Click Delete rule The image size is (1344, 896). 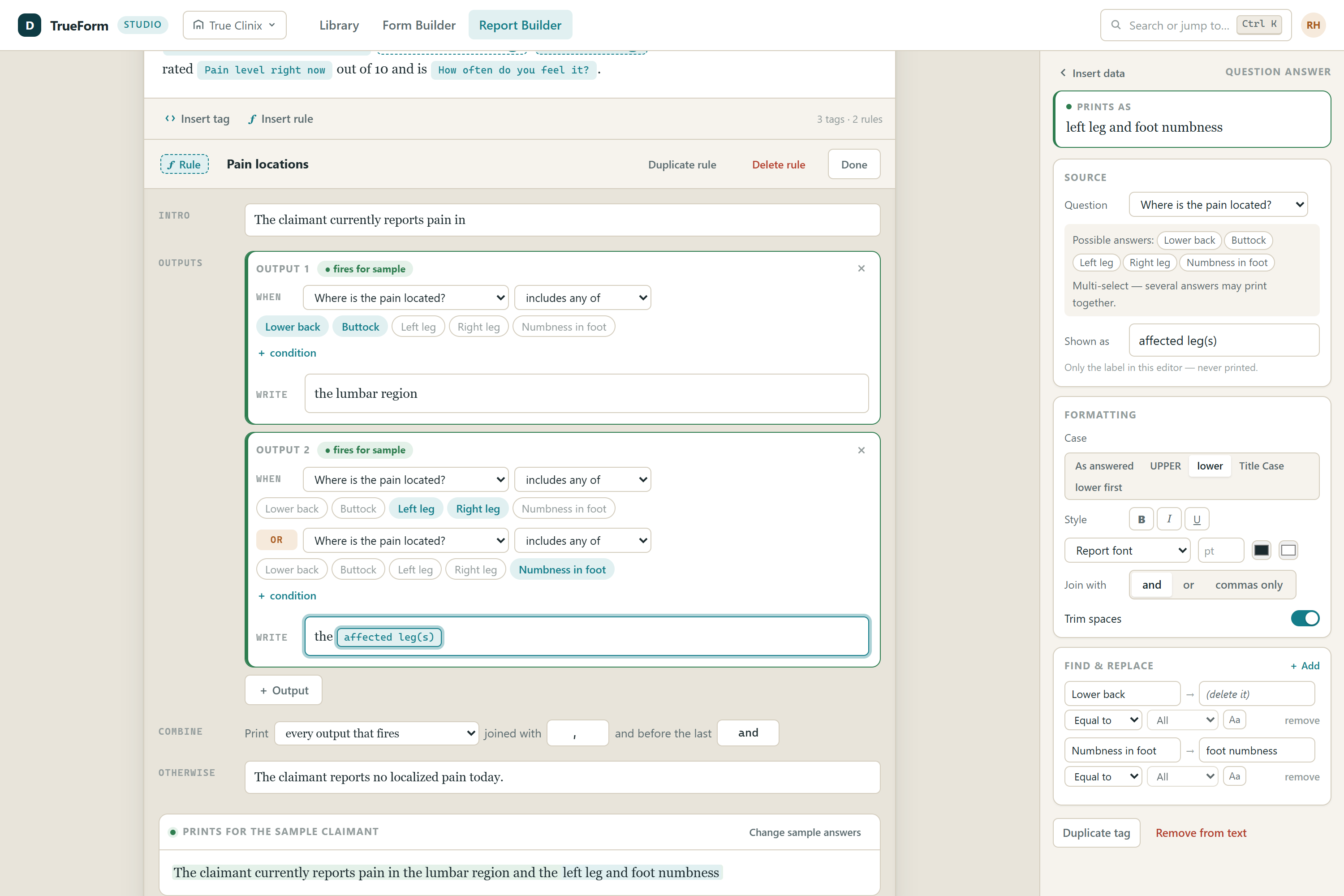(778, 164)
